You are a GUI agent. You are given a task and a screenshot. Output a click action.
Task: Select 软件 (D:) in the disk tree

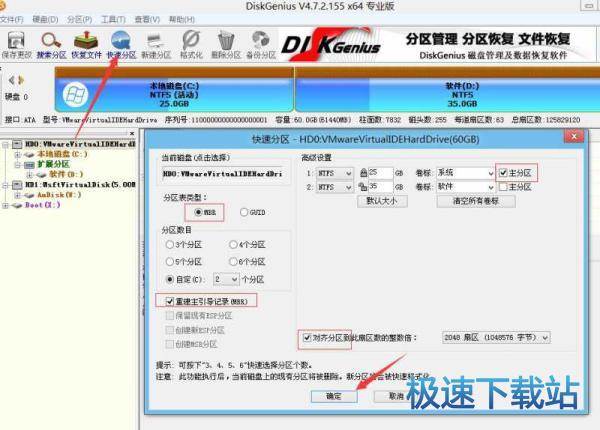[66, 174]
